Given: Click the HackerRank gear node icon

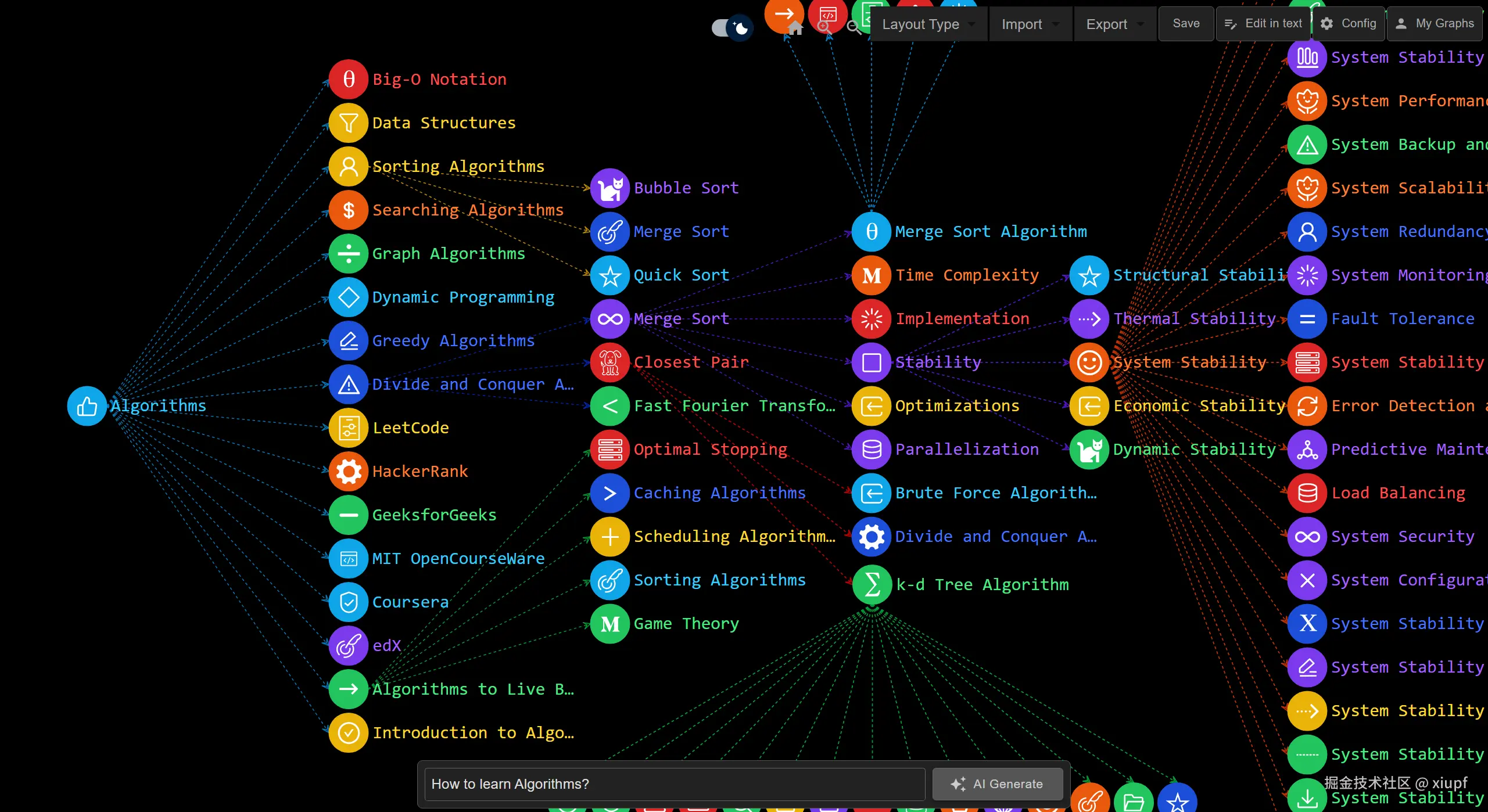Looking at the screenshot, I should (x=349, y=471).
